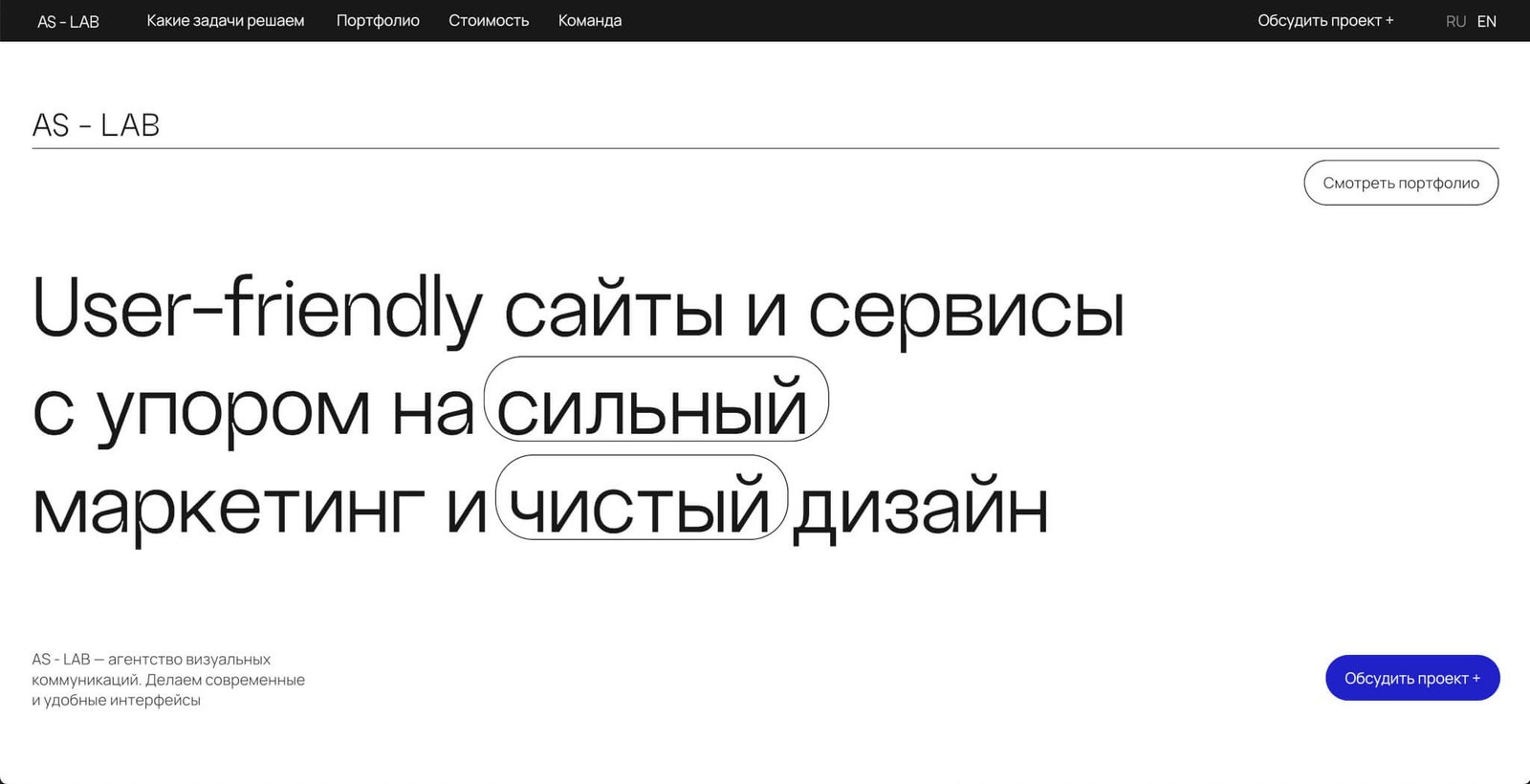
Task: Click the word 'маркетинг' in the headline
Action: coord(228,507)
